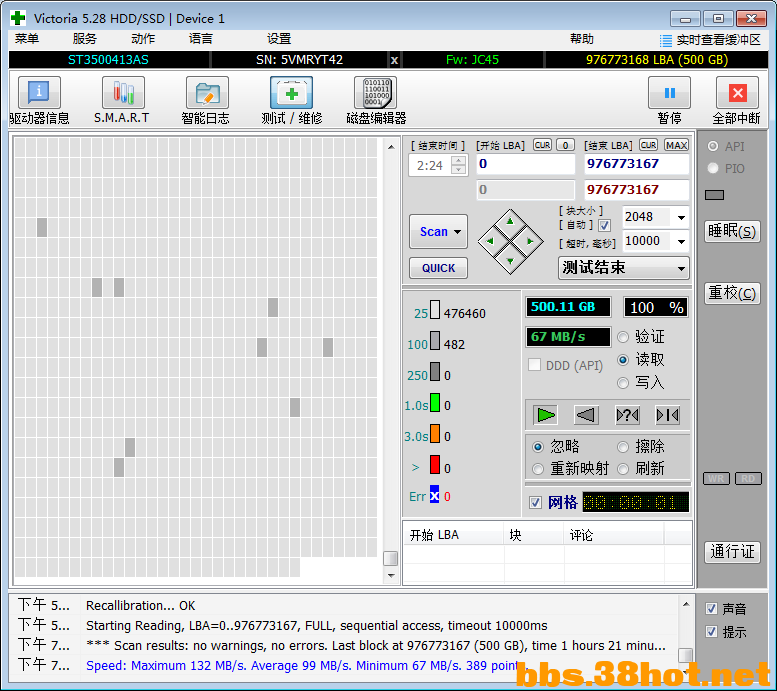Open the Drive Info (驱动器信息) panel
Image resolution: width=777 pixels, height=691 pixels.
click(39, 93)
